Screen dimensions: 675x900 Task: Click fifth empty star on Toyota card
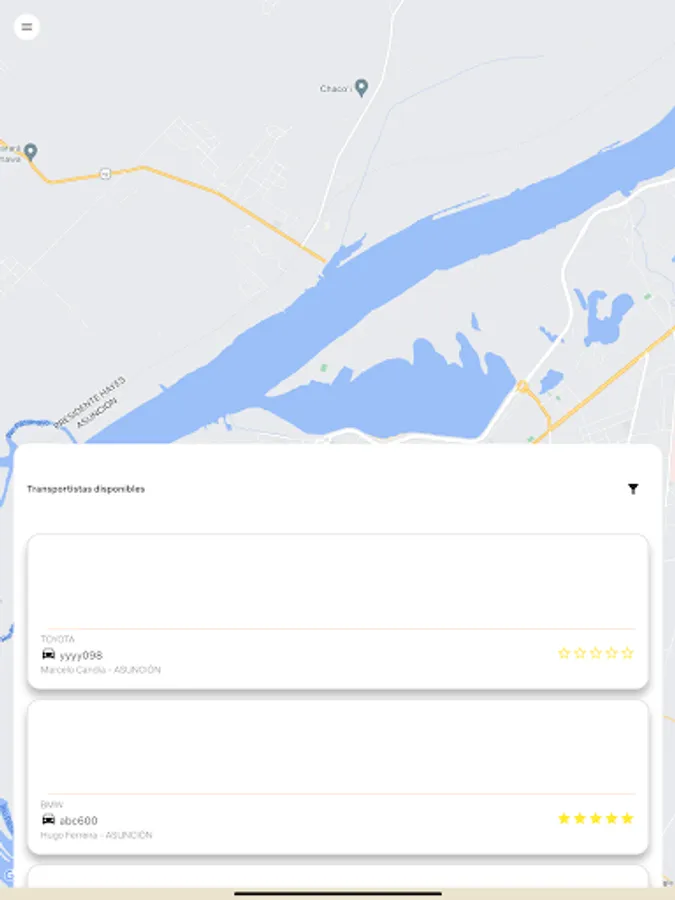pos(627,653)
